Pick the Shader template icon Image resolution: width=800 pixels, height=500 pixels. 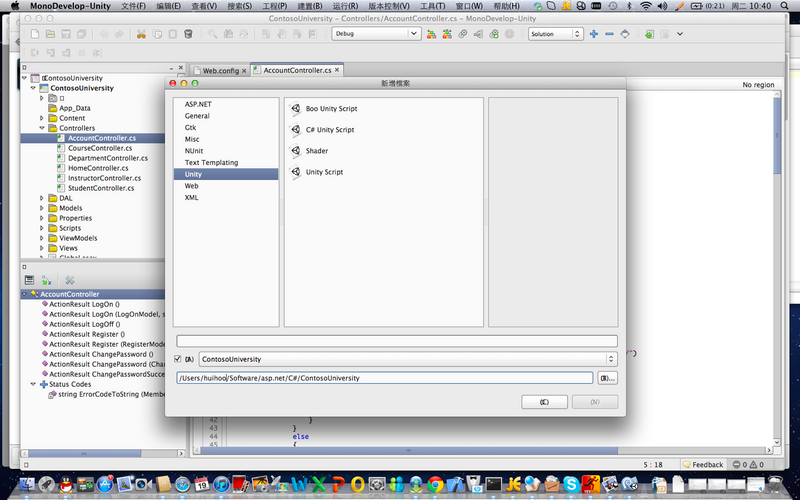pos(297,151)
